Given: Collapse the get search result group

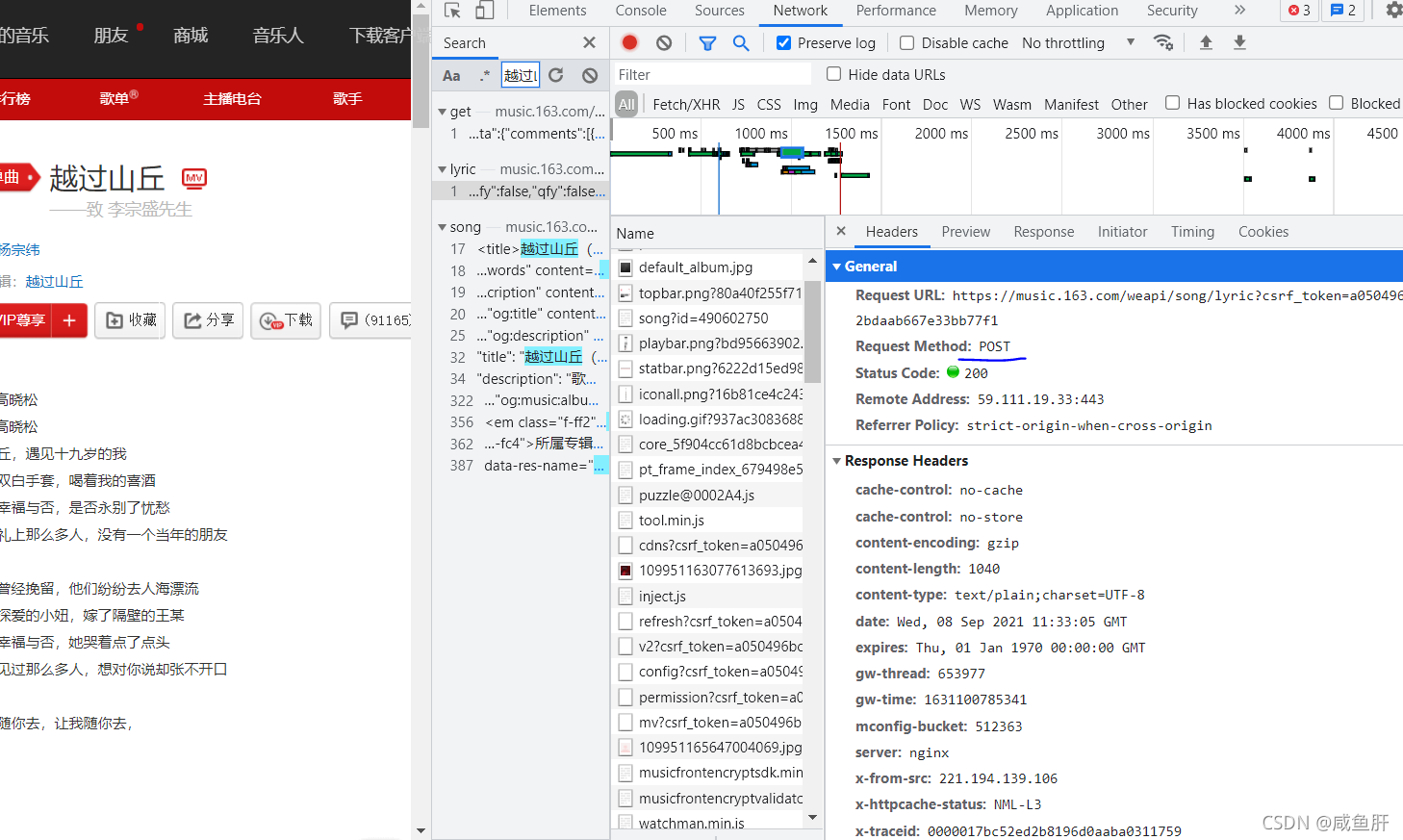Looking at the screenshot, I should coord(442,112).
